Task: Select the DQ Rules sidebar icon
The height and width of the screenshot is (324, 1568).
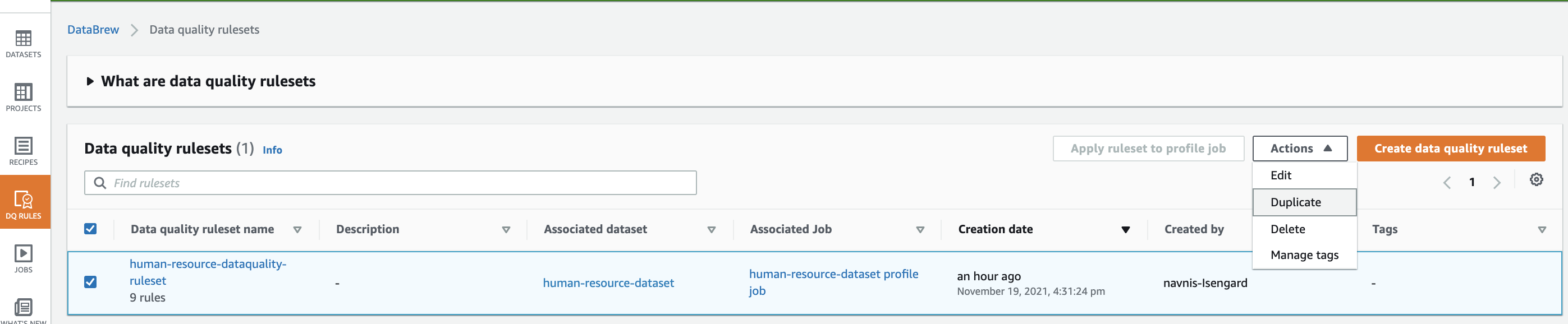Action: pyautogui.click(x=24, y=203)
